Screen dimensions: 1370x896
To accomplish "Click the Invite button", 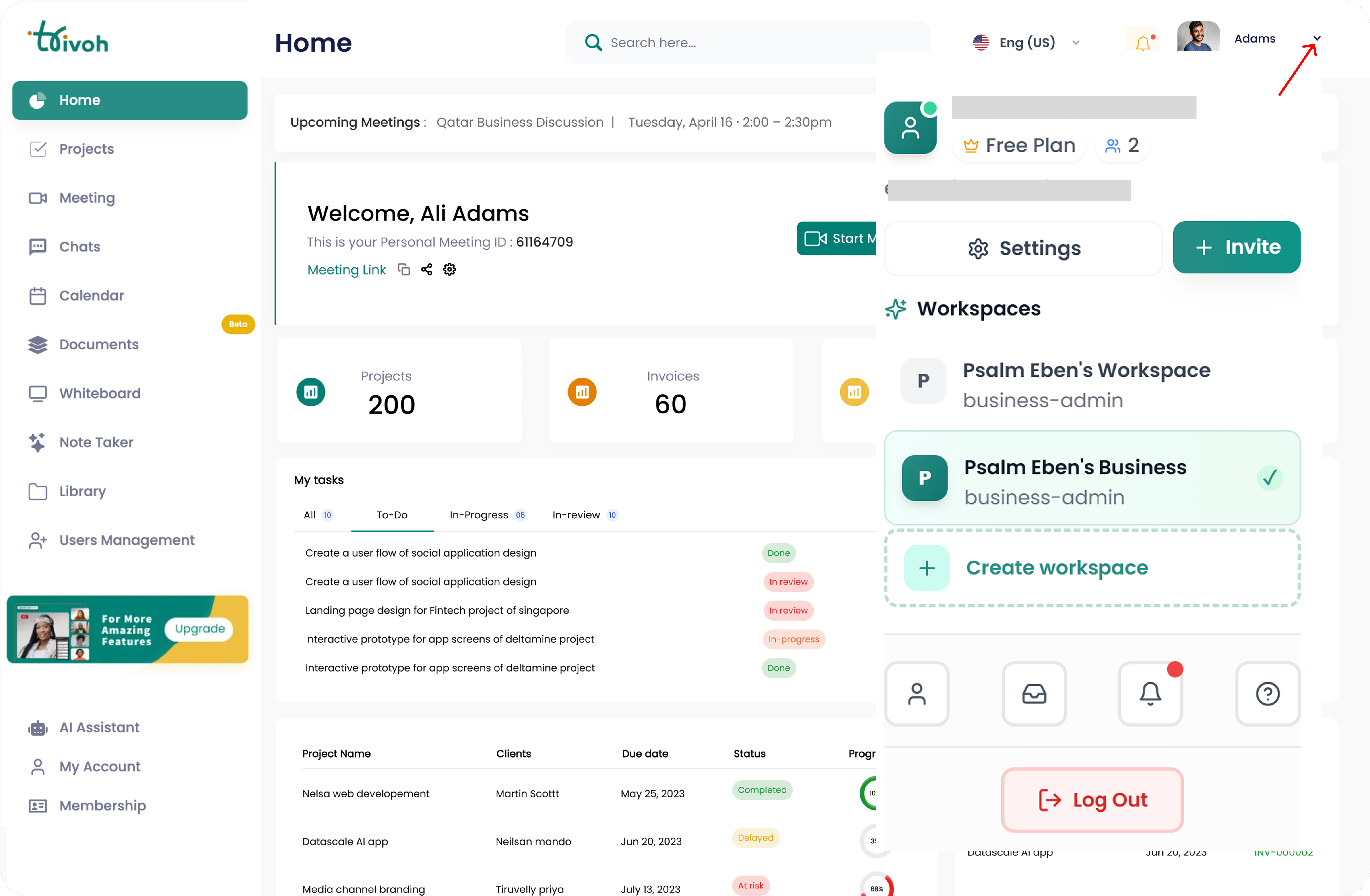I will (1236, 247).
